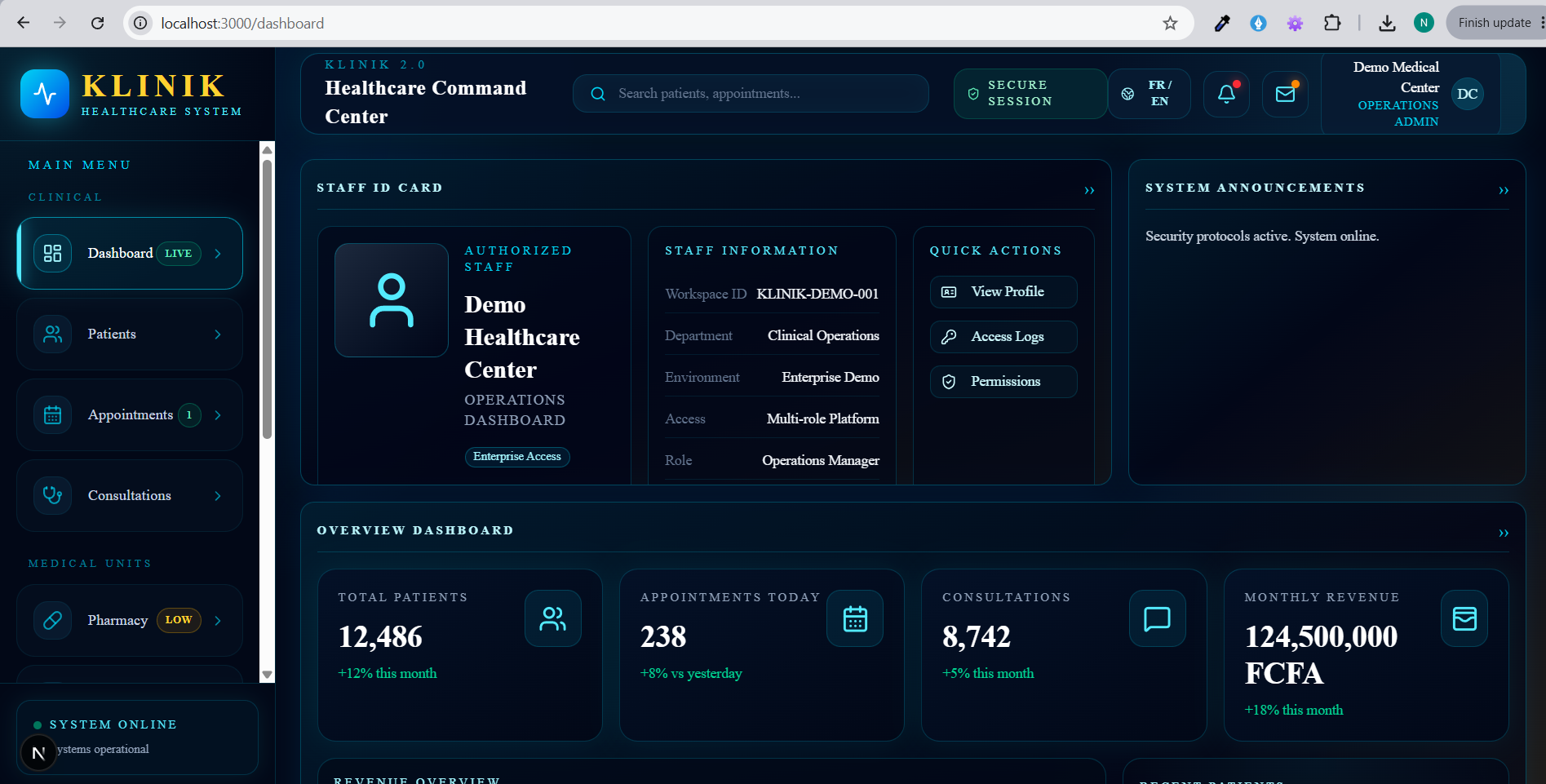Click the site info icon in address bar
This screenshot has height=784, width=1546.
pyautogui.click(x=140, y=23)
